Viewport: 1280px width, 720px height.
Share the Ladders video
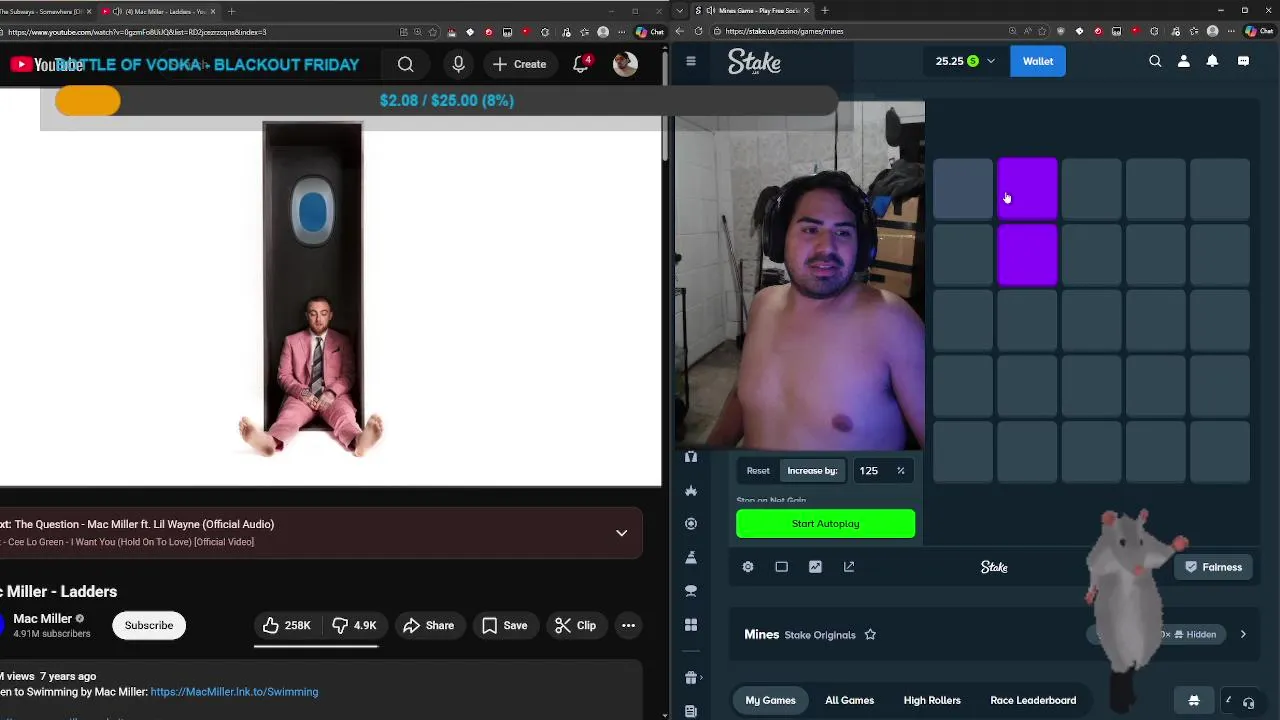[428, 625]
